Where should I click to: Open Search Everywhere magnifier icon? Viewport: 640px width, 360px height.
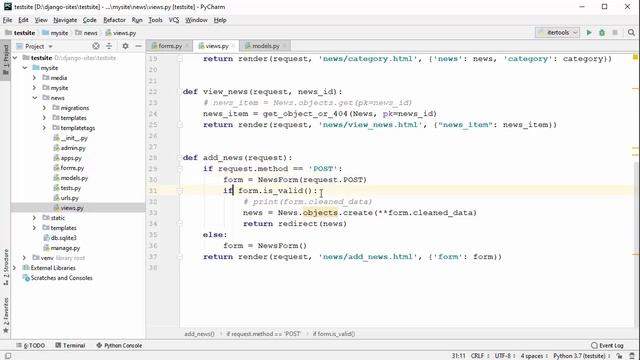[x=631, y=33]
